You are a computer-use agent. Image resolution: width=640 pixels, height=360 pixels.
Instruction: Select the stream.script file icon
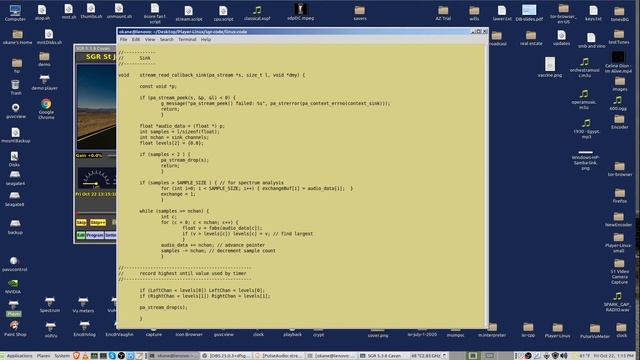[189, 14]
